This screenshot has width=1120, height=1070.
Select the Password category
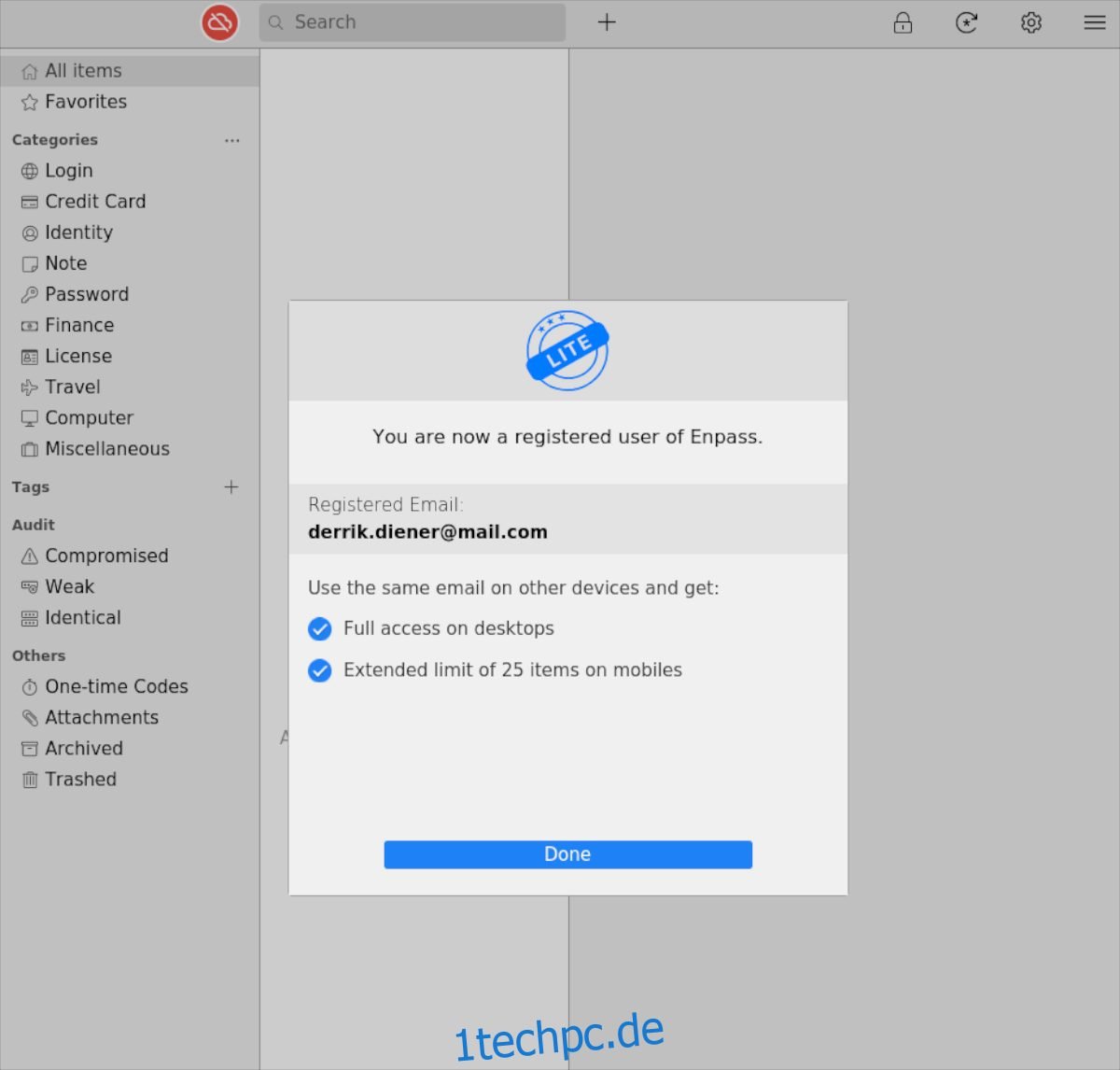[130, 294]
